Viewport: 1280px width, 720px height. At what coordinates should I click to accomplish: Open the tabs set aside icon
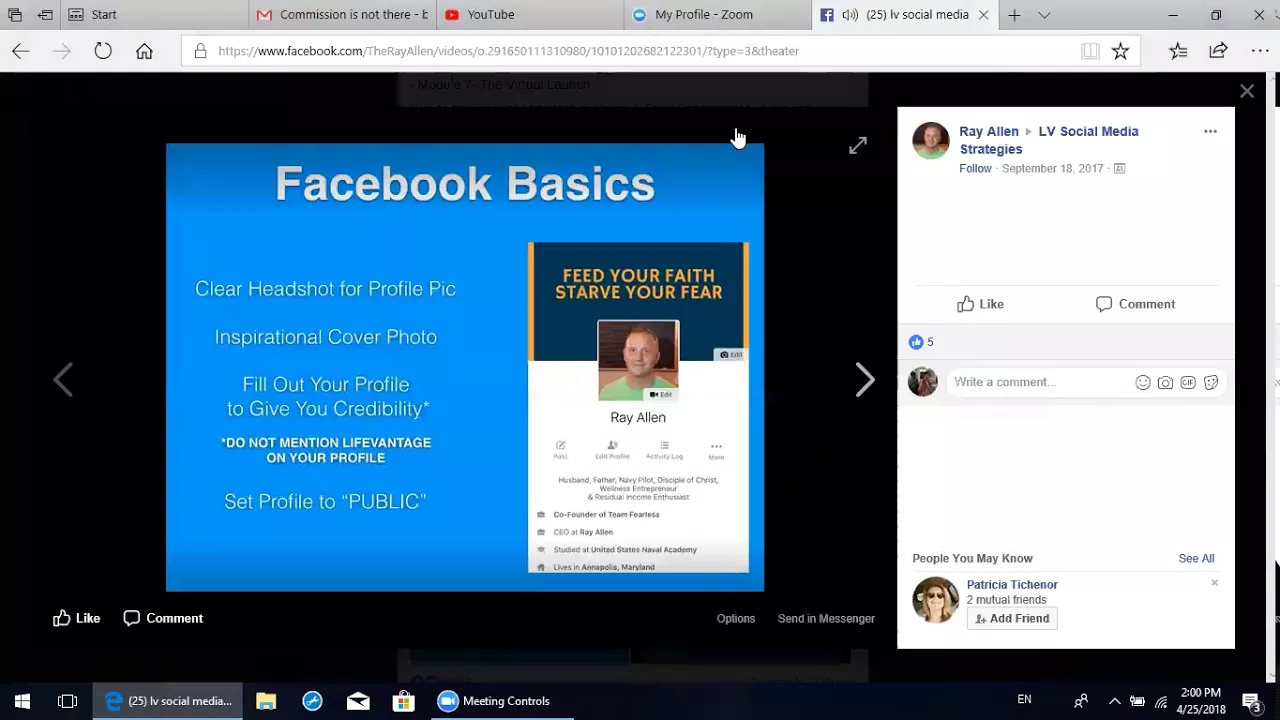point(15,15)
